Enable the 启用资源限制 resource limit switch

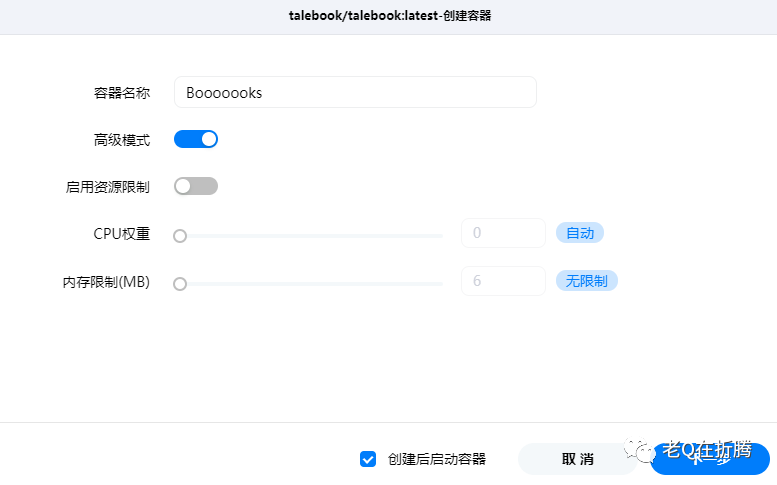point(196,186)
